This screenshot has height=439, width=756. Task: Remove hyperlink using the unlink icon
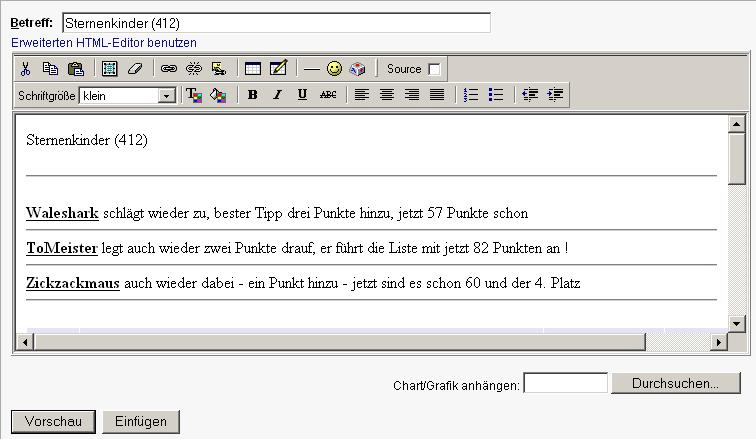[x=194, y=69]
